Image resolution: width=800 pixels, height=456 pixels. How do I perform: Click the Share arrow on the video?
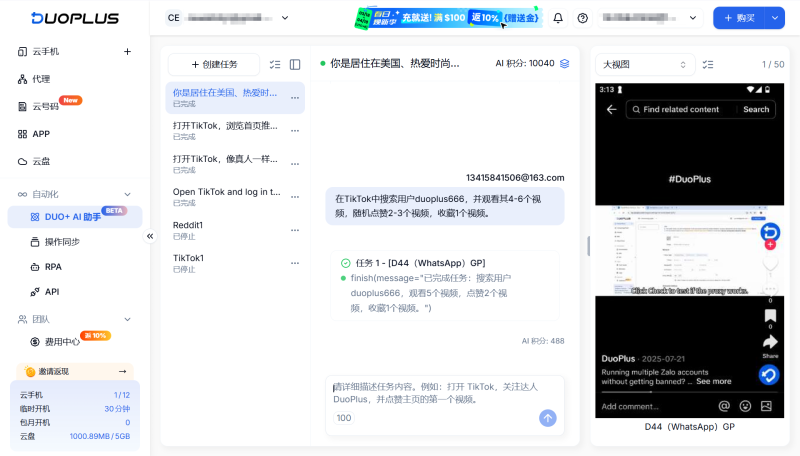click(x=770, y=343)
